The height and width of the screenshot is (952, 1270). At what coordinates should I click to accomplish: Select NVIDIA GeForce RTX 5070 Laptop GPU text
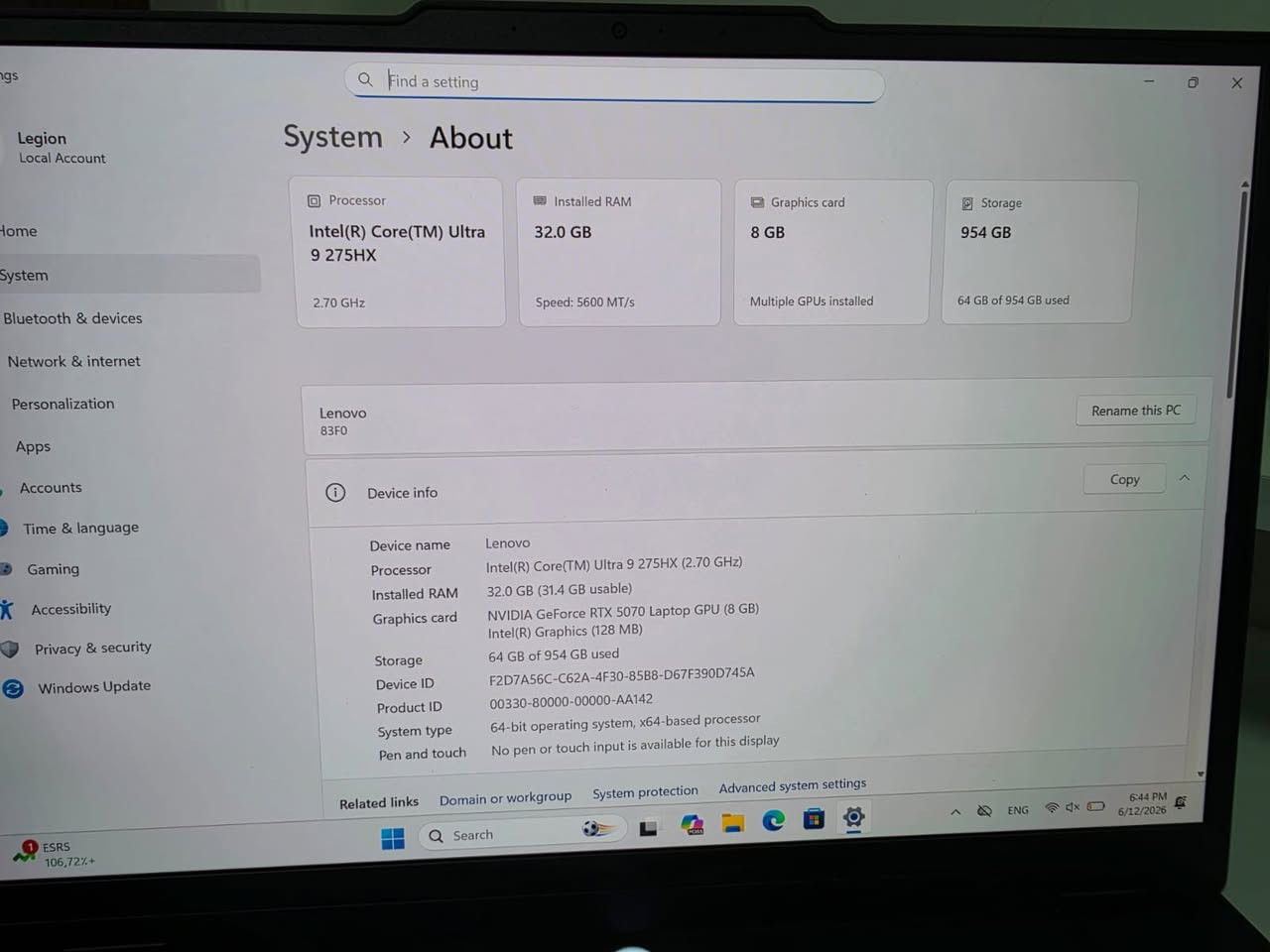tap(623, 611)
